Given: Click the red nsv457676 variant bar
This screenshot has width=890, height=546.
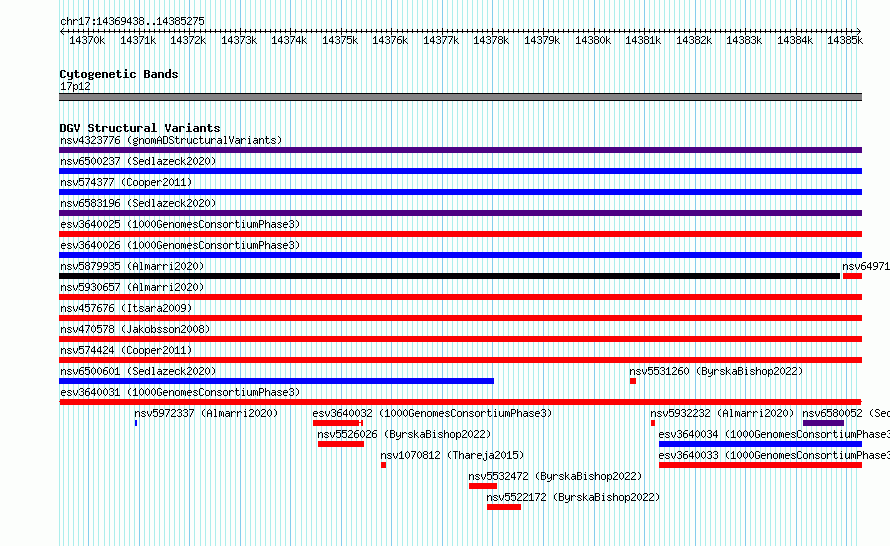Looking at the screenshot, I should coord(460,318).
